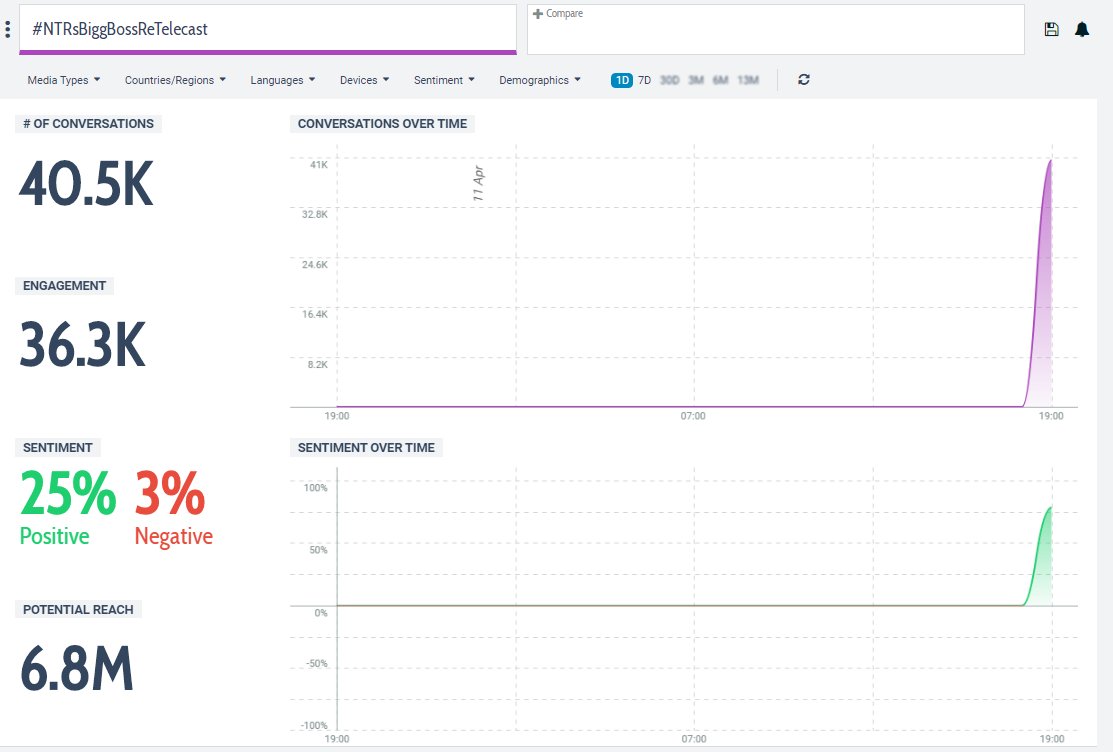The width and height of the screenshot is (1113, 752).
Task: Open the three-dot options menu
Action: tap(8, 29)
